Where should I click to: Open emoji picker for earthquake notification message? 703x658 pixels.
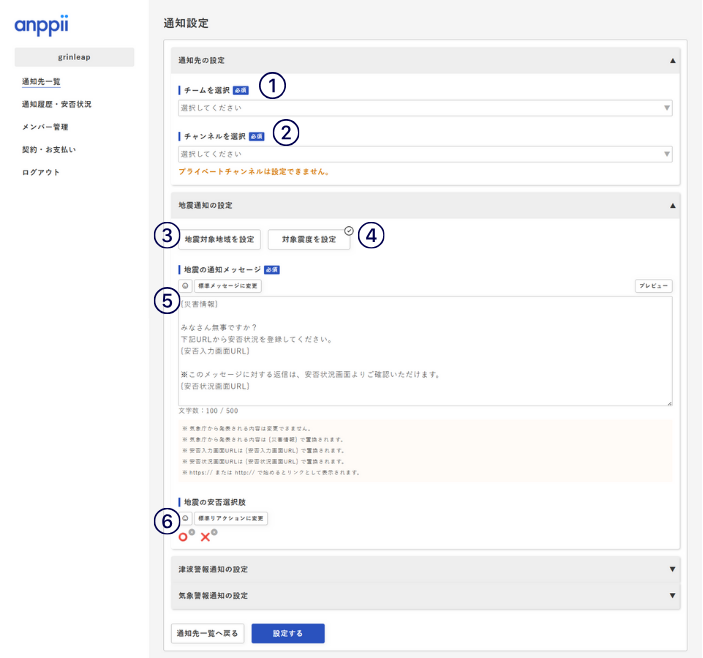(x=185, y=286)
